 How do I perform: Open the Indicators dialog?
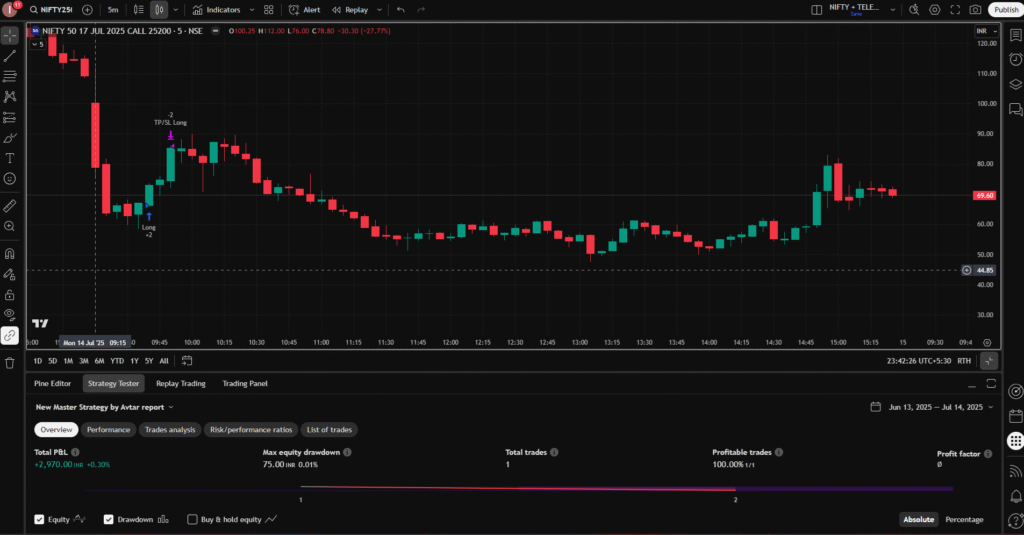point(217,10)
